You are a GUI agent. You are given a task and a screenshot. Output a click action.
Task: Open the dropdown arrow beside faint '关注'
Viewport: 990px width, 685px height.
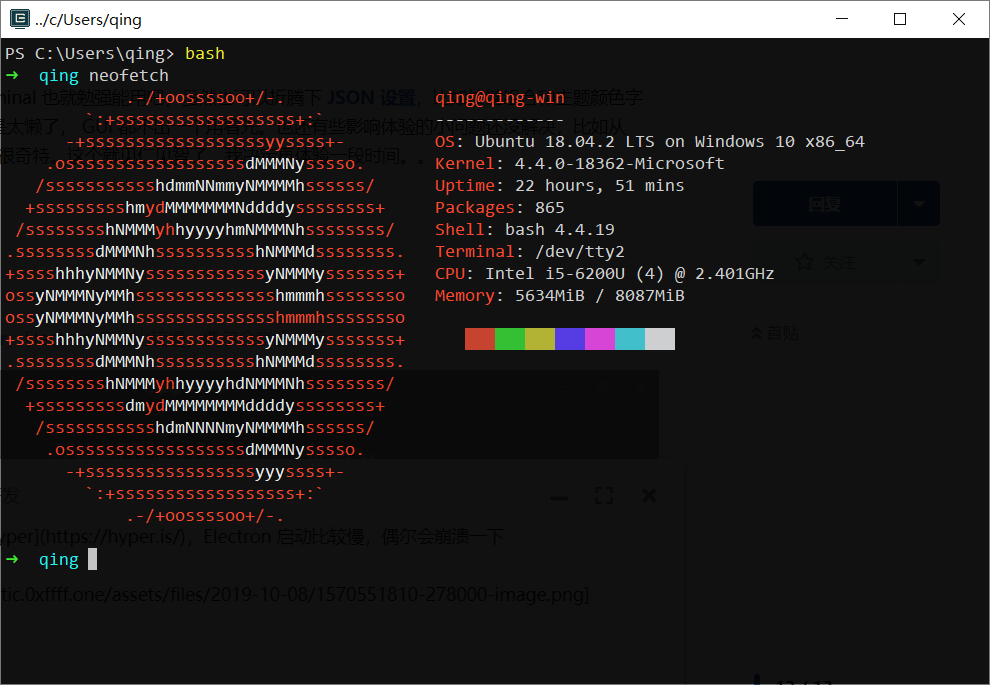click(x=919, y=262)
